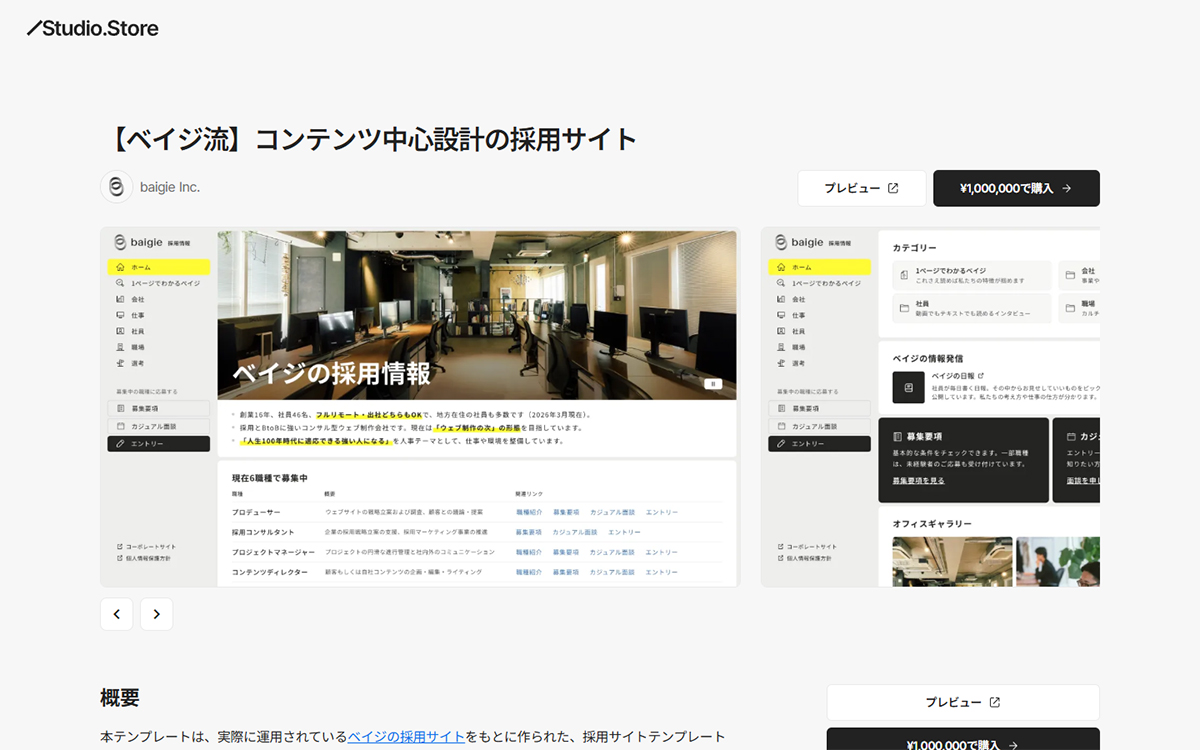Click the document icon beside 募集要項

click(x=120, y=408)
